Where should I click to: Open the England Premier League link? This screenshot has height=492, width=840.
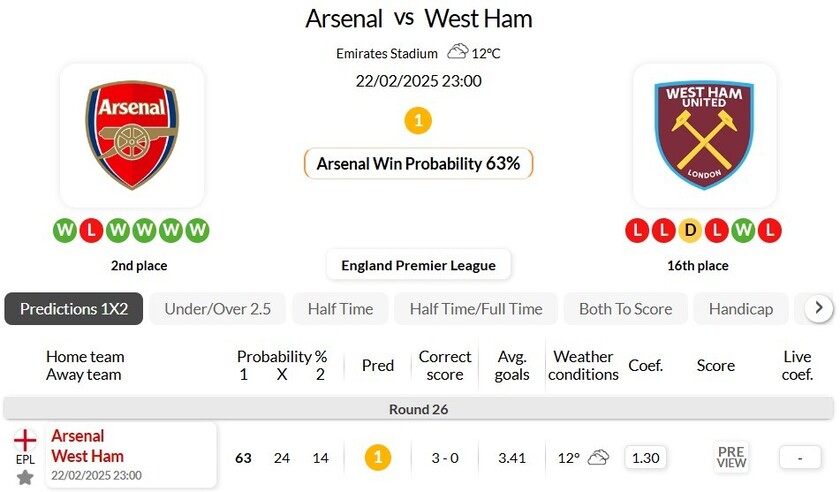coord(418,265)
